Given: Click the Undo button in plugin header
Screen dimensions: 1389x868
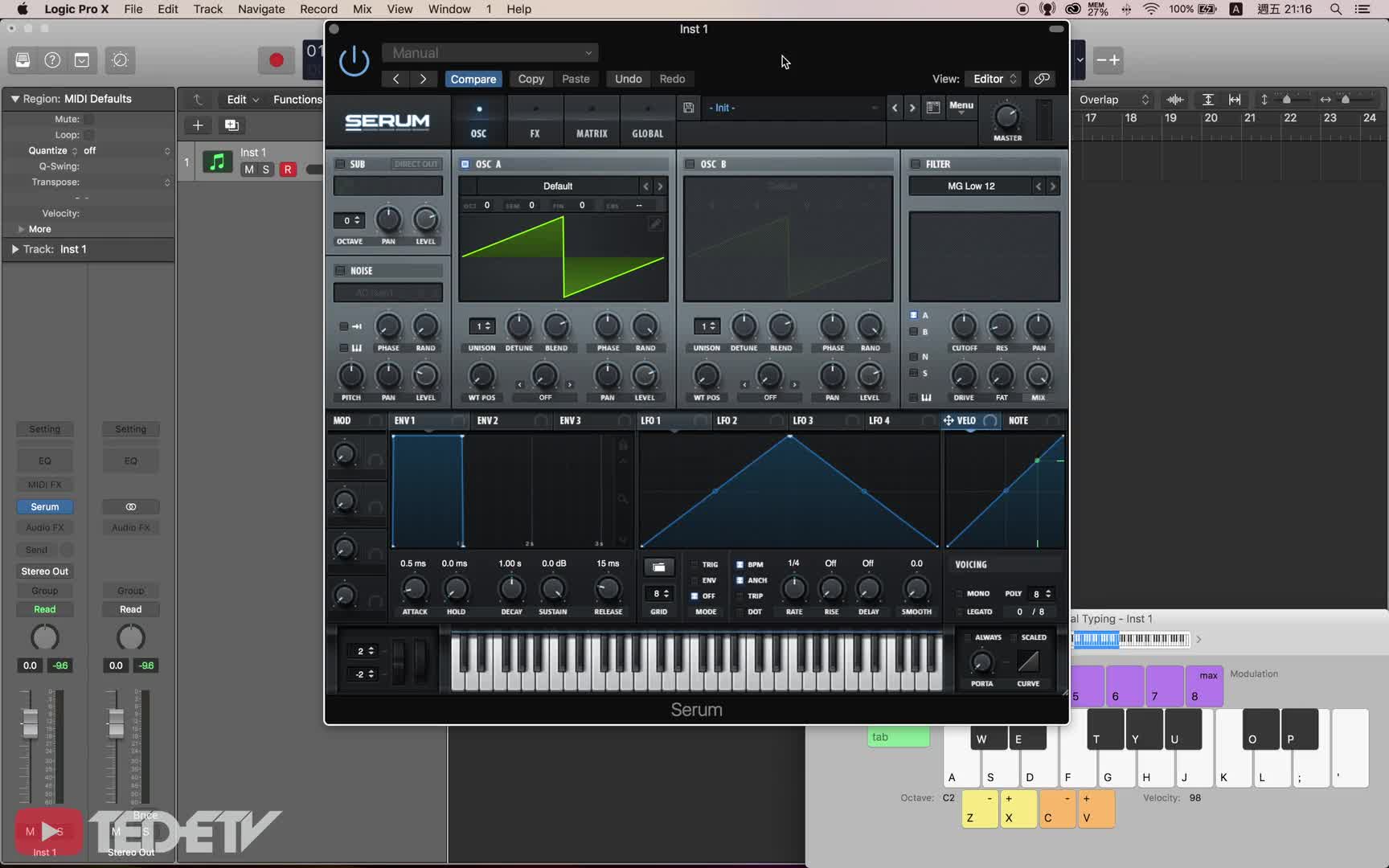Looking at the screenshot, I should [628, 79].
